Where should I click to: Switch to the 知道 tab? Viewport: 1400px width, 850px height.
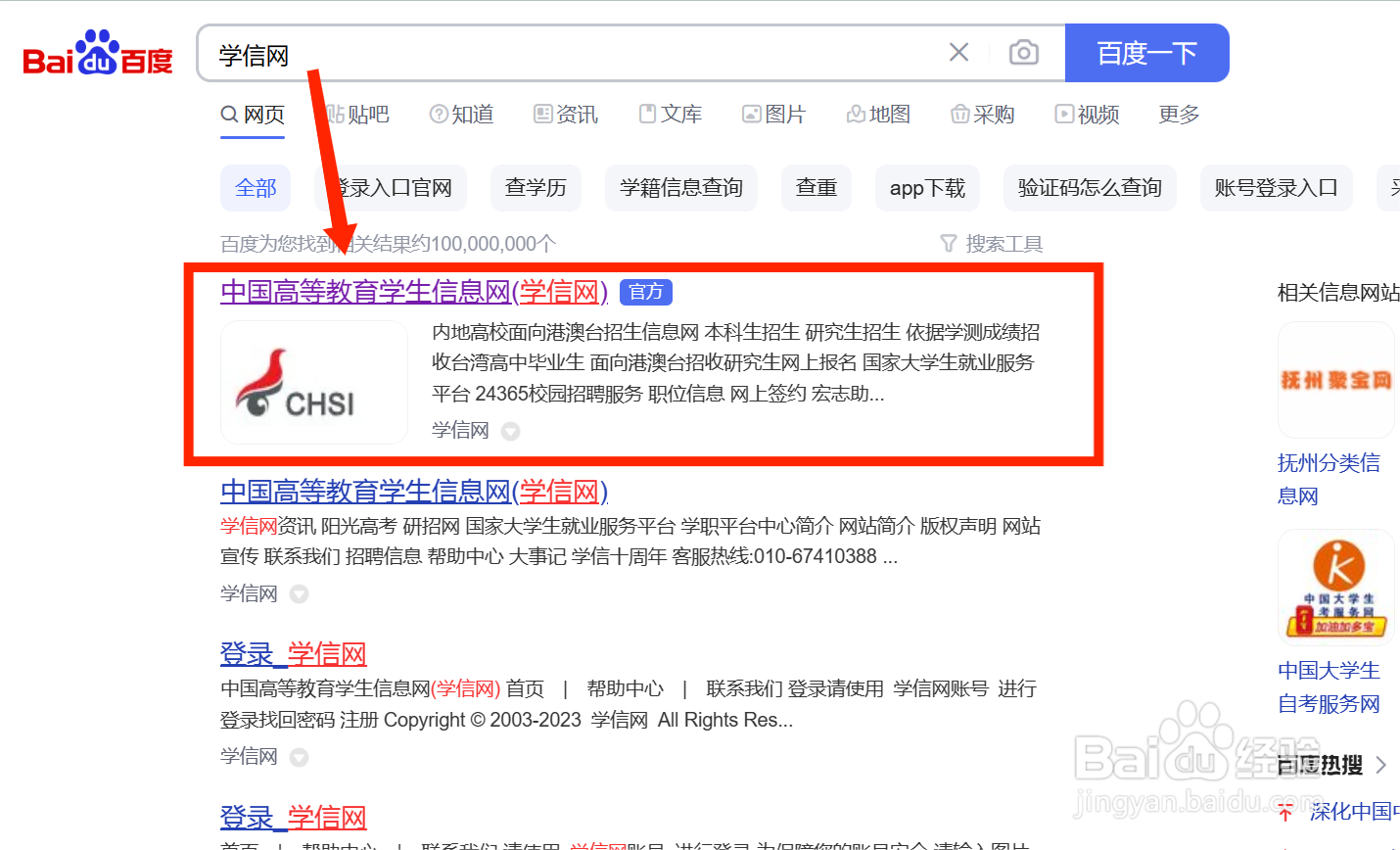(x=462, y=115)
